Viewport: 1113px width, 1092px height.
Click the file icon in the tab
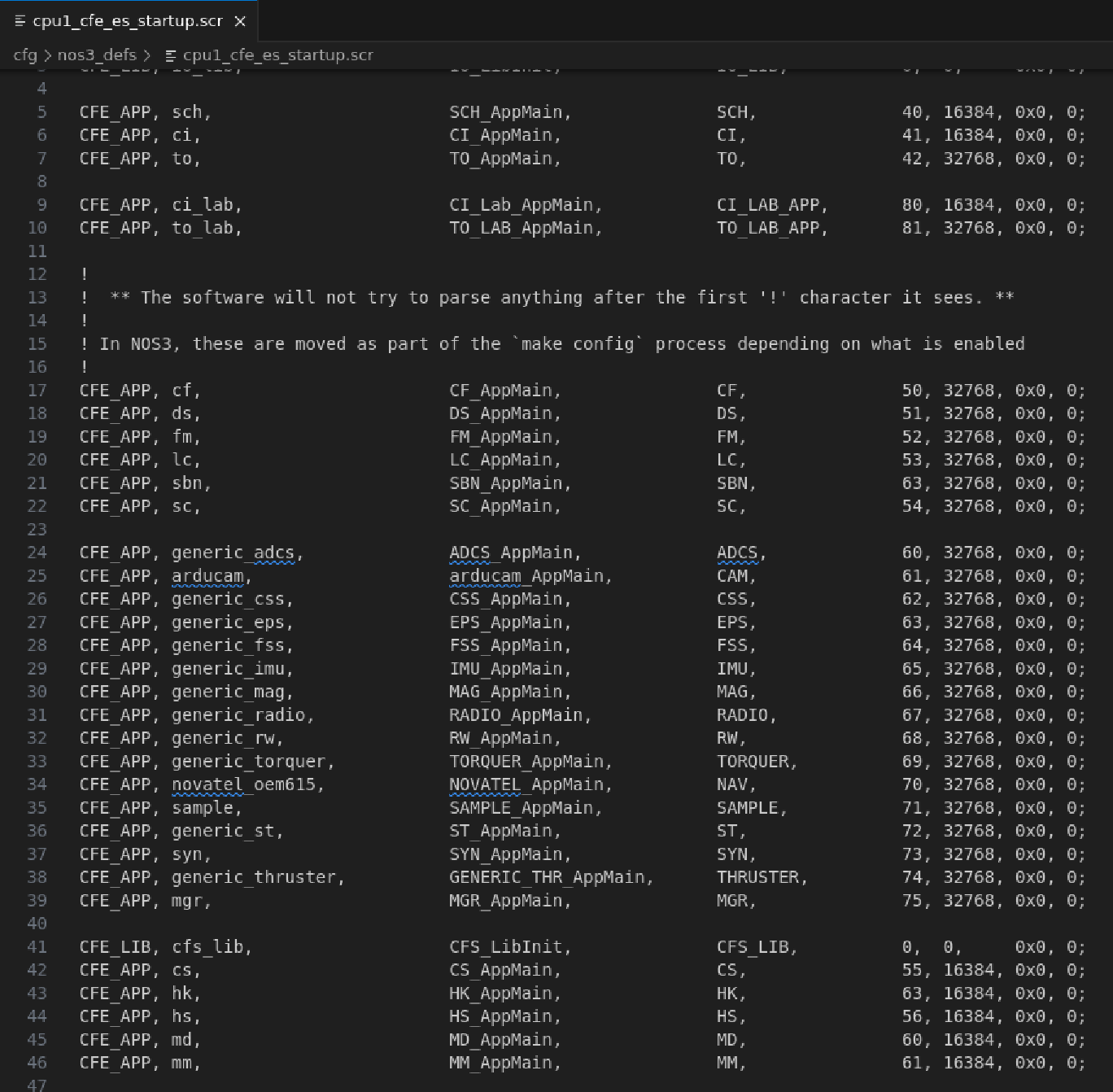pos(20,21)
